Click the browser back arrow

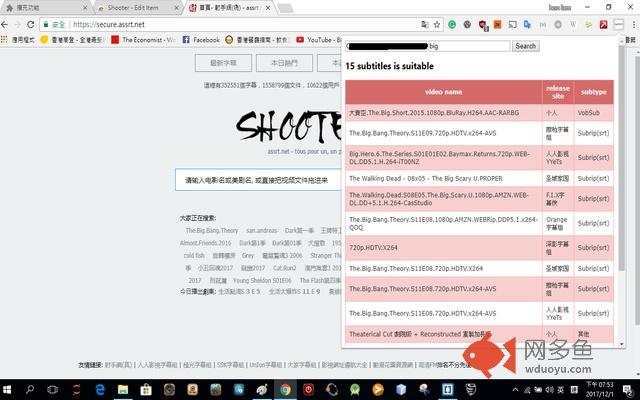(x=9, y=23)
